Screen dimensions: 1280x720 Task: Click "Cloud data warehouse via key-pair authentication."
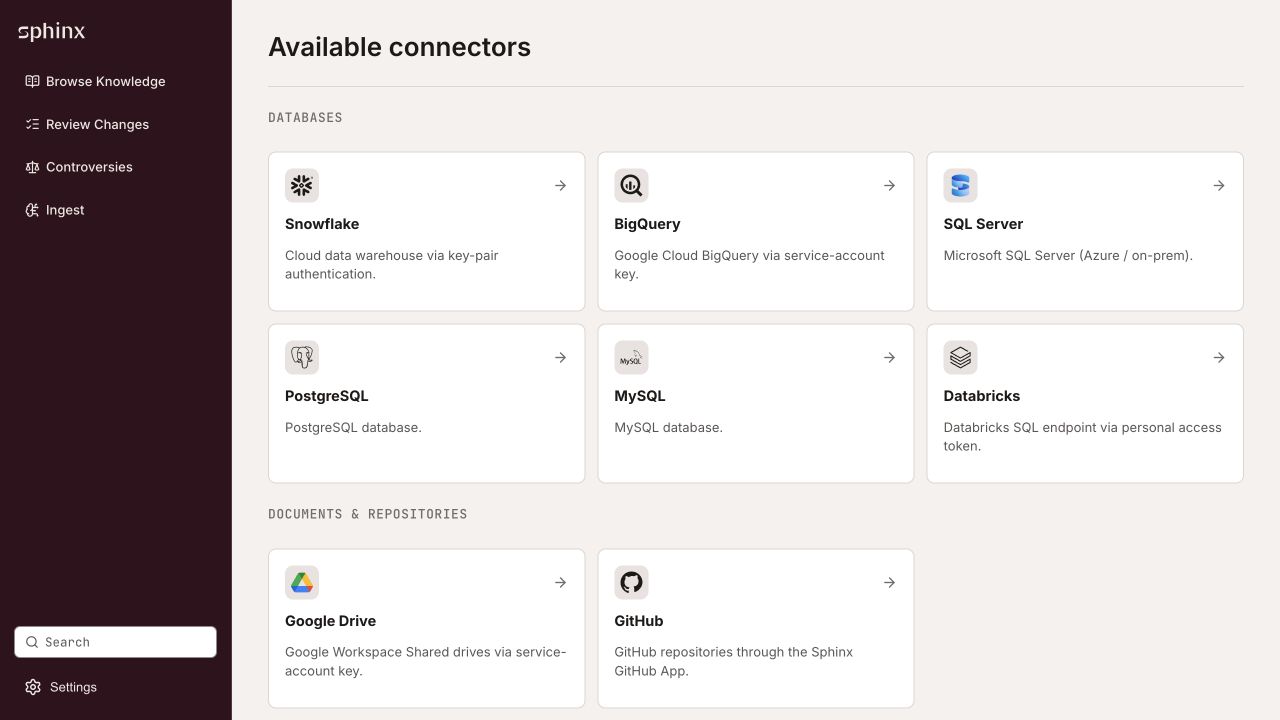(x=391, y=265)
